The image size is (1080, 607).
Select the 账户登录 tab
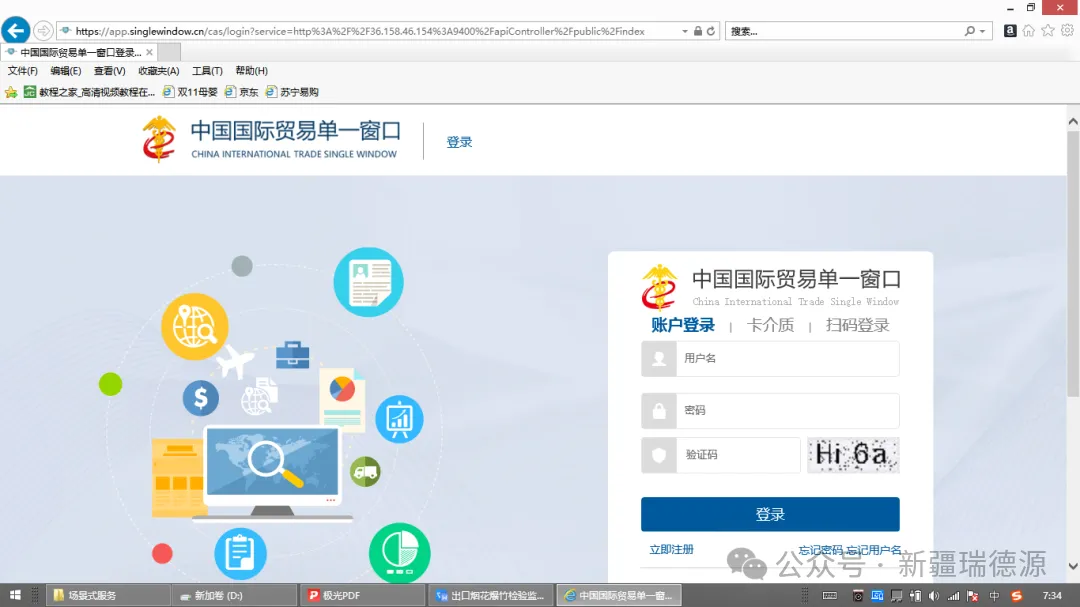coord(683,325)
